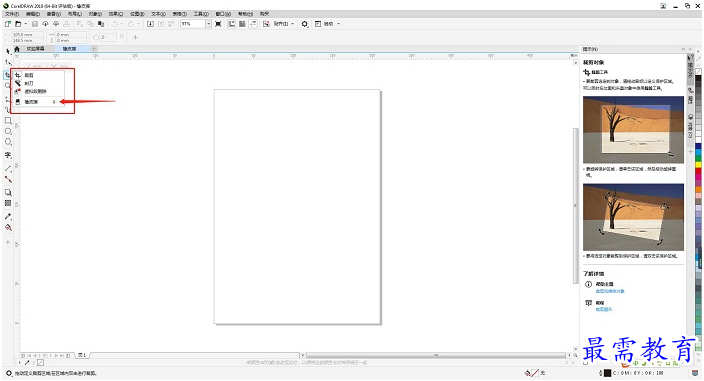This screenshot has height=381, width=704.
Task: Click the Open file icon
Action: (18, 24)
